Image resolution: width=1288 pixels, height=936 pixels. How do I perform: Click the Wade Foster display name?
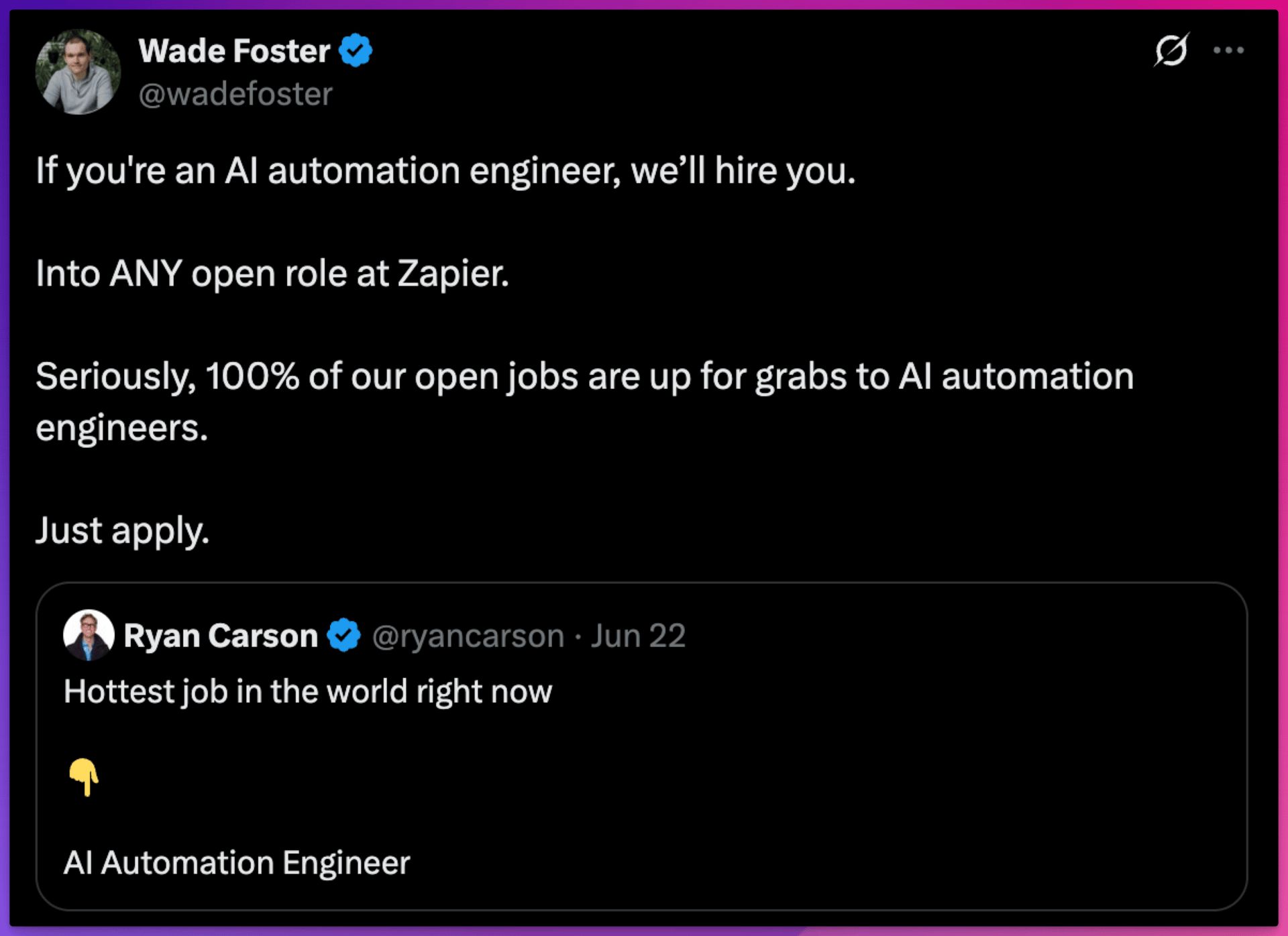(x=234, y=51)
